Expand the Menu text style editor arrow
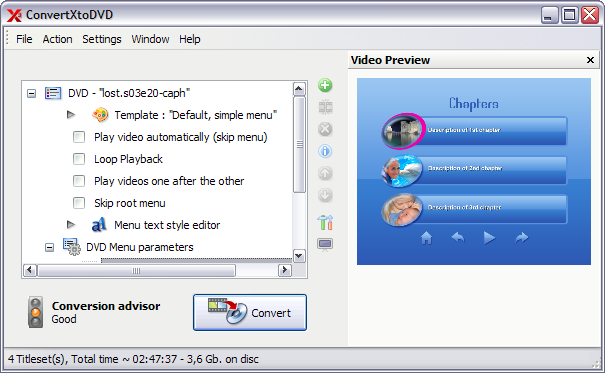605x373 pixels. (71, 224)
